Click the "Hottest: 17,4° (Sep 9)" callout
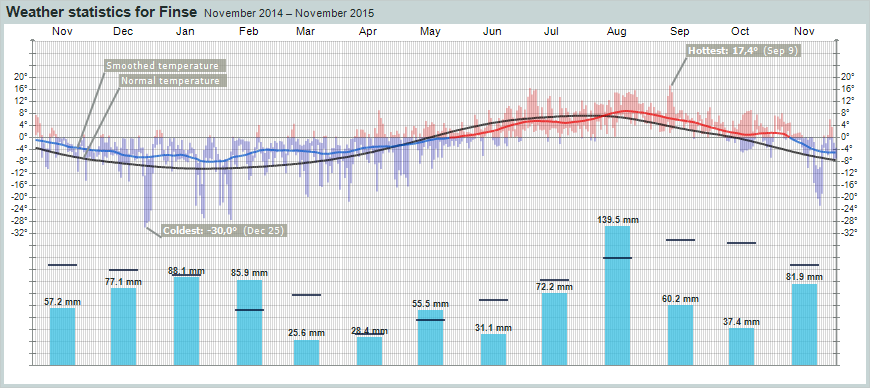 [743, 51]
